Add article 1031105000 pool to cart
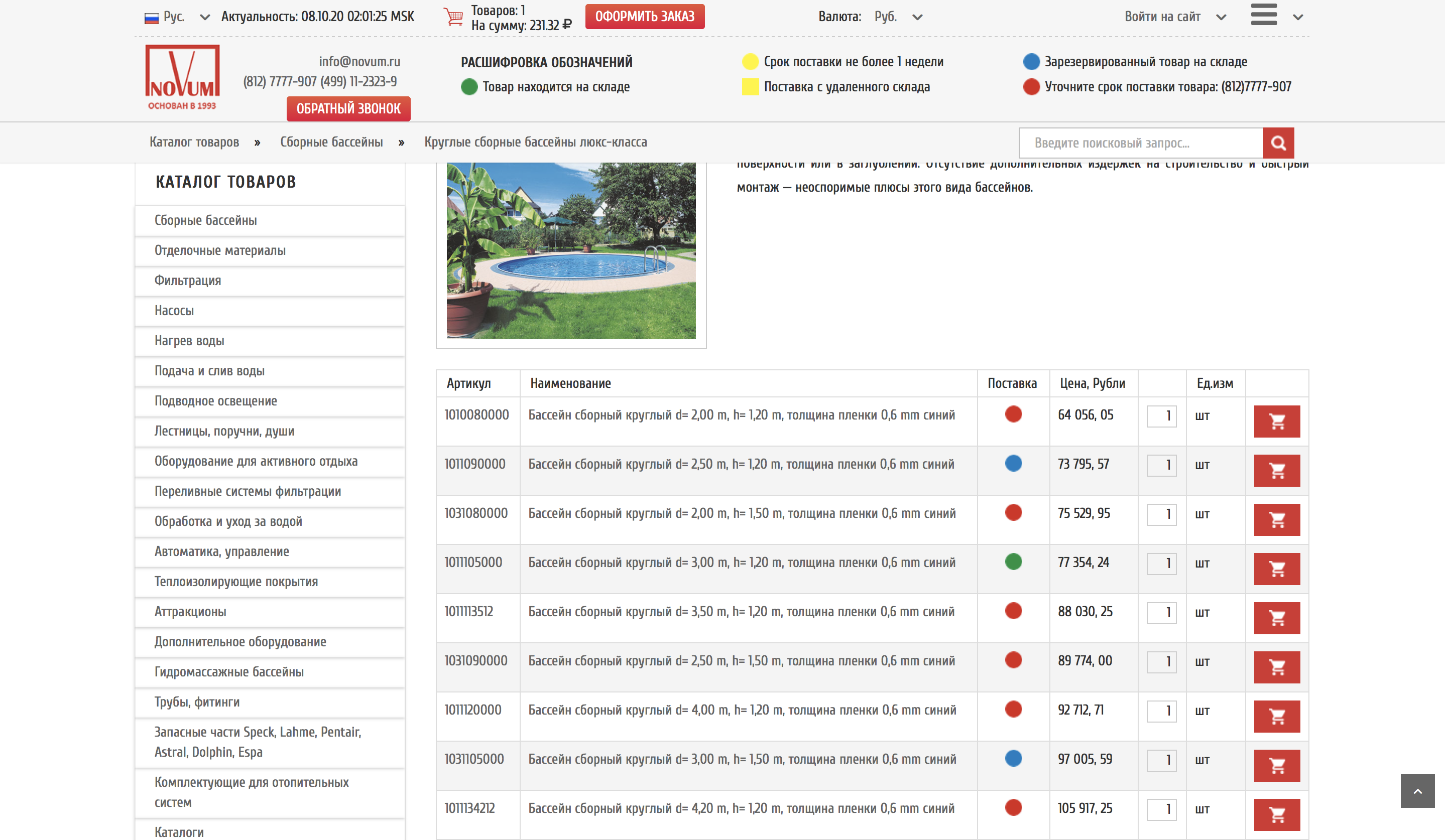 (1276, 766)
